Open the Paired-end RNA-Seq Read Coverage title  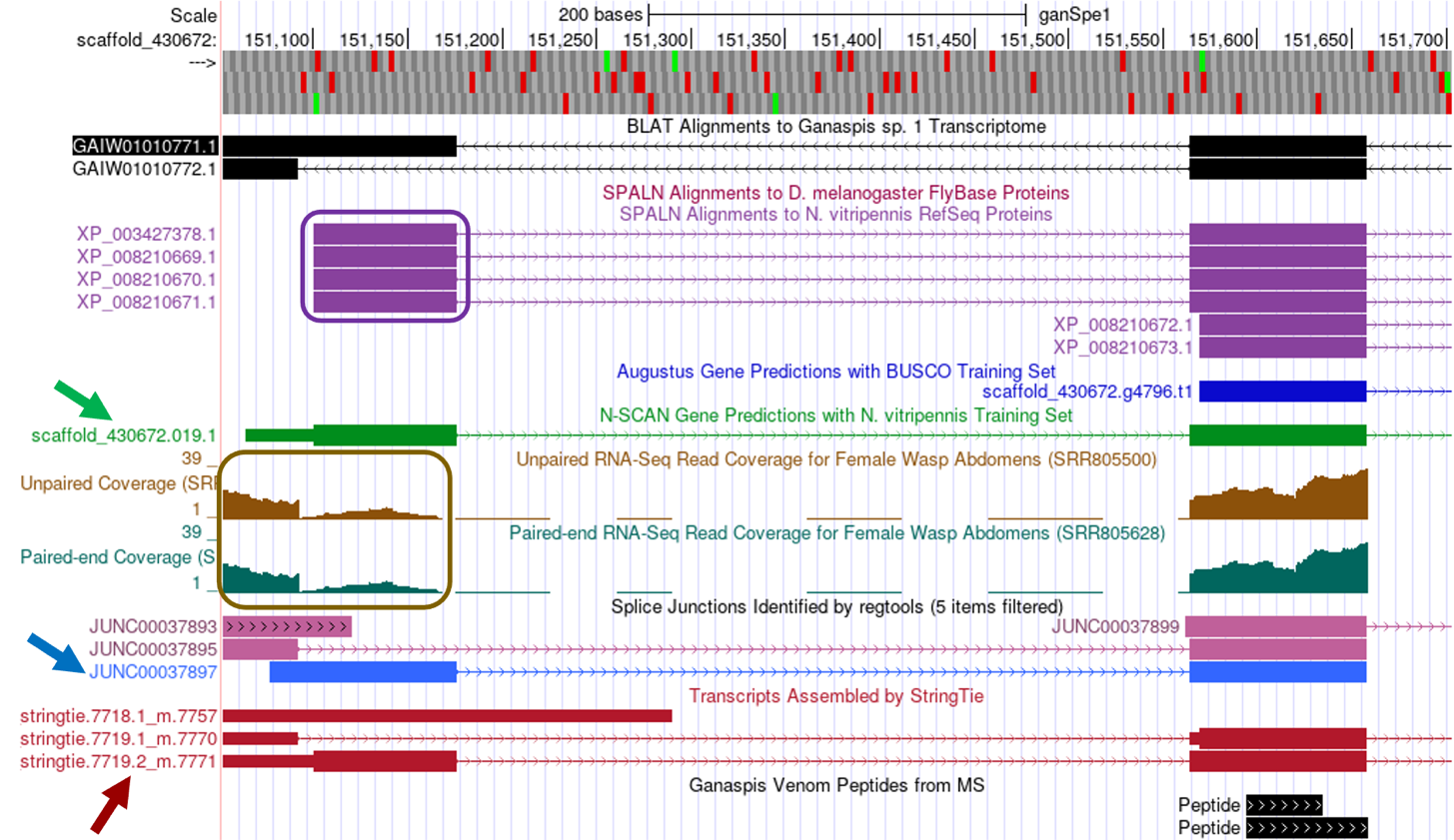pyautogui.click(x=837, y=533)
